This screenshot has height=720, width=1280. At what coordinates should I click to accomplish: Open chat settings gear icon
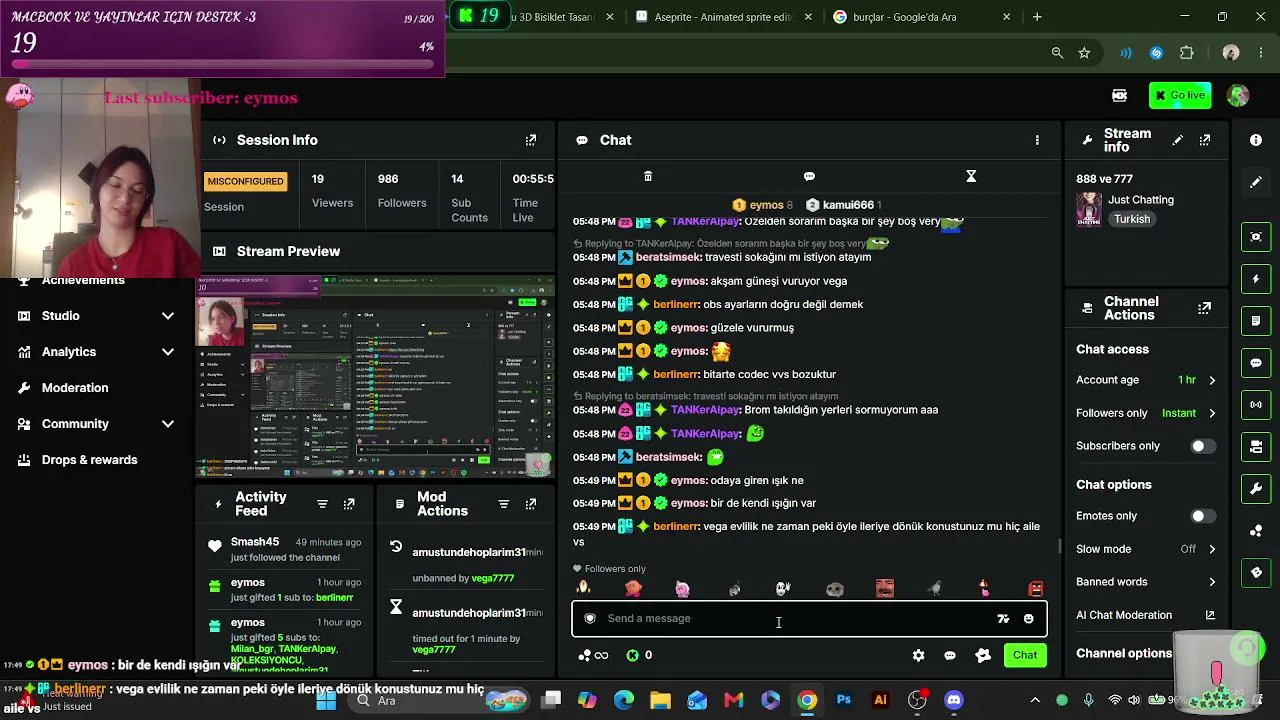pyautogui.click(x=918, y=656)
